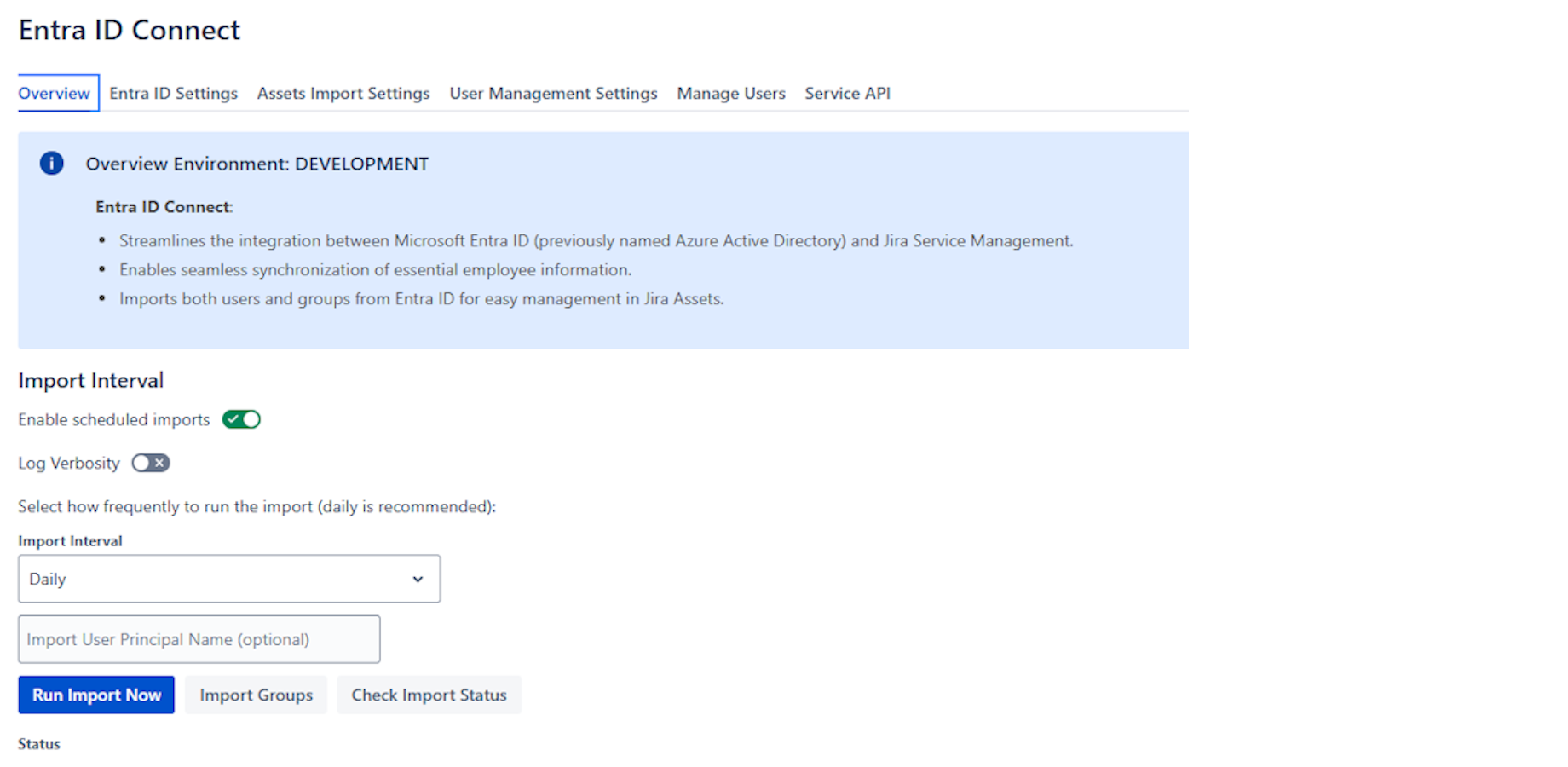1568x767 pixels.
Task: Focus the Import User Principal Name field
Action: [199, 639]
